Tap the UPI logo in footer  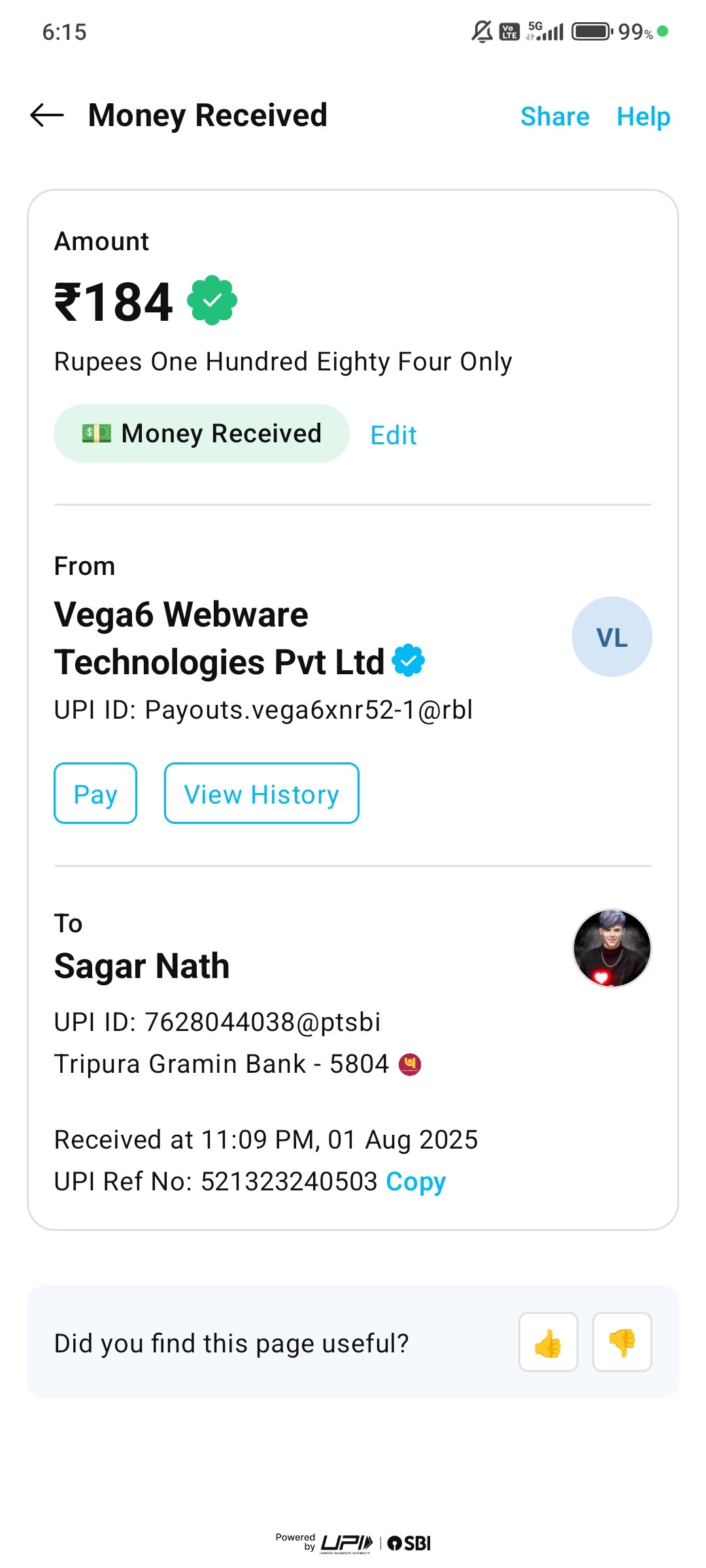[346, 1543]
